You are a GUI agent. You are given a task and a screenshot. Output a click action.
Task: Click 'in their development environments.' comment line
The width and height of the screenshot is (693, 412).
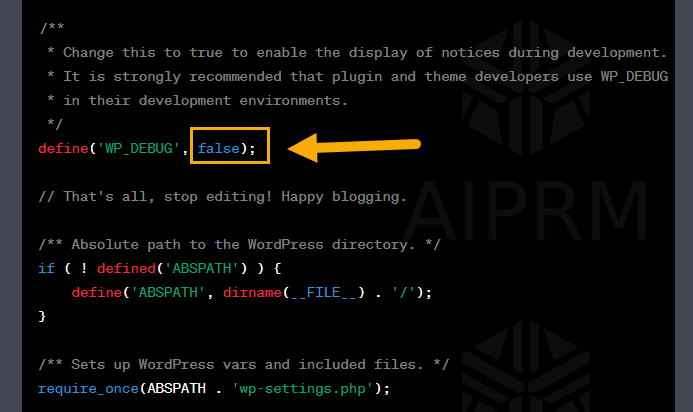point(197,100)
